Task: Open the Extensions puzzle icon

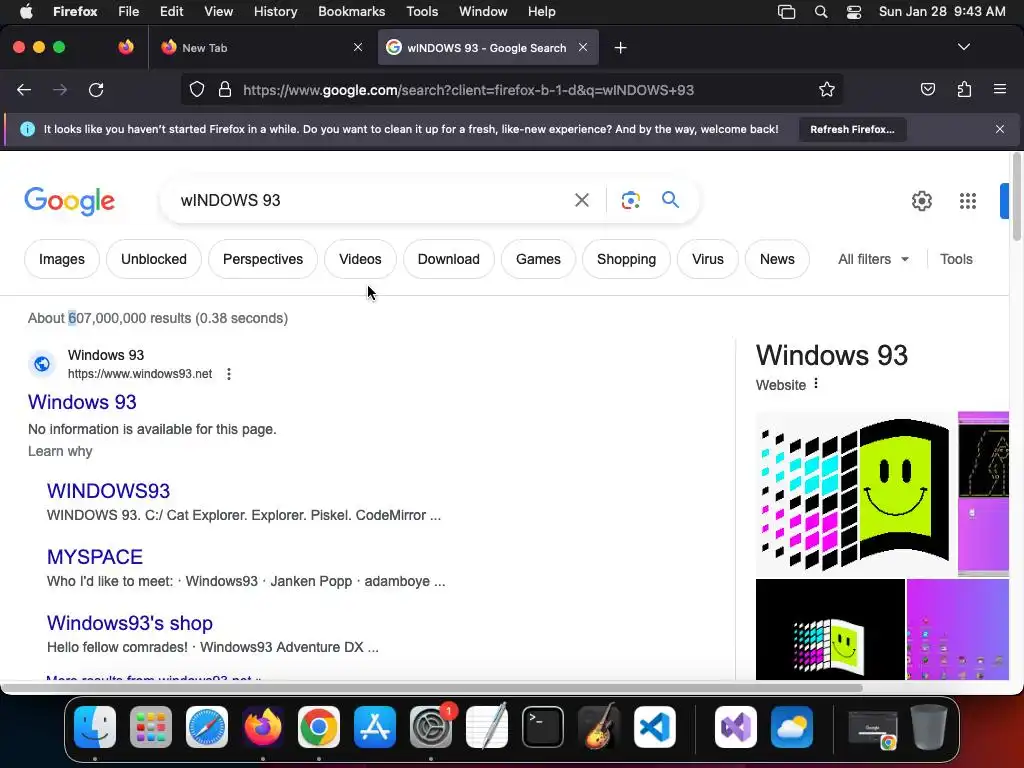Action: 964,89
